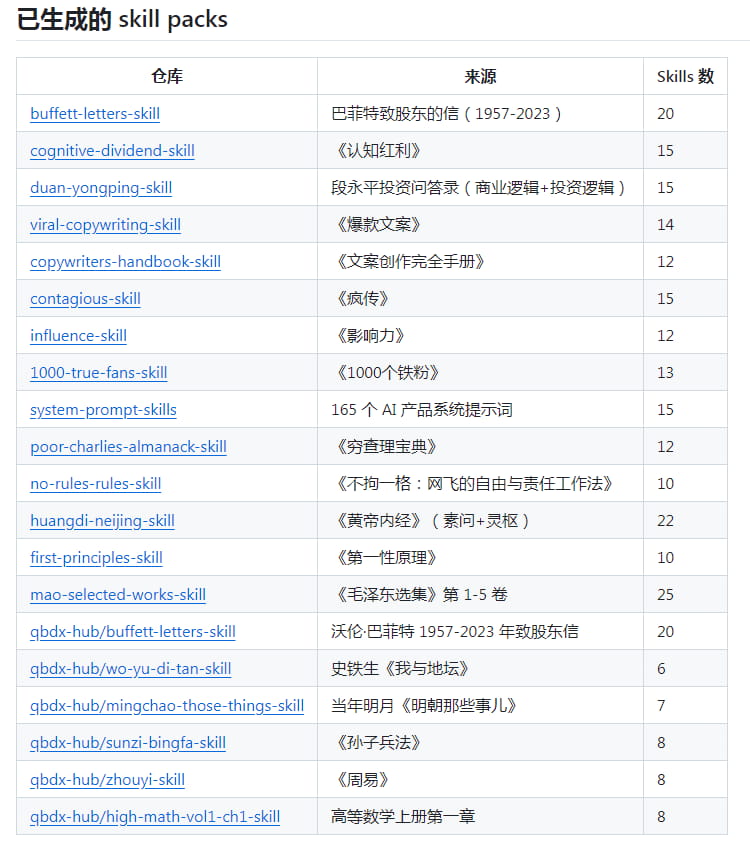Image resolution: width=750 pixels, height=851 pixels.
Task: Select source text 高等数学上册第一章
Action: coord(403,816)
